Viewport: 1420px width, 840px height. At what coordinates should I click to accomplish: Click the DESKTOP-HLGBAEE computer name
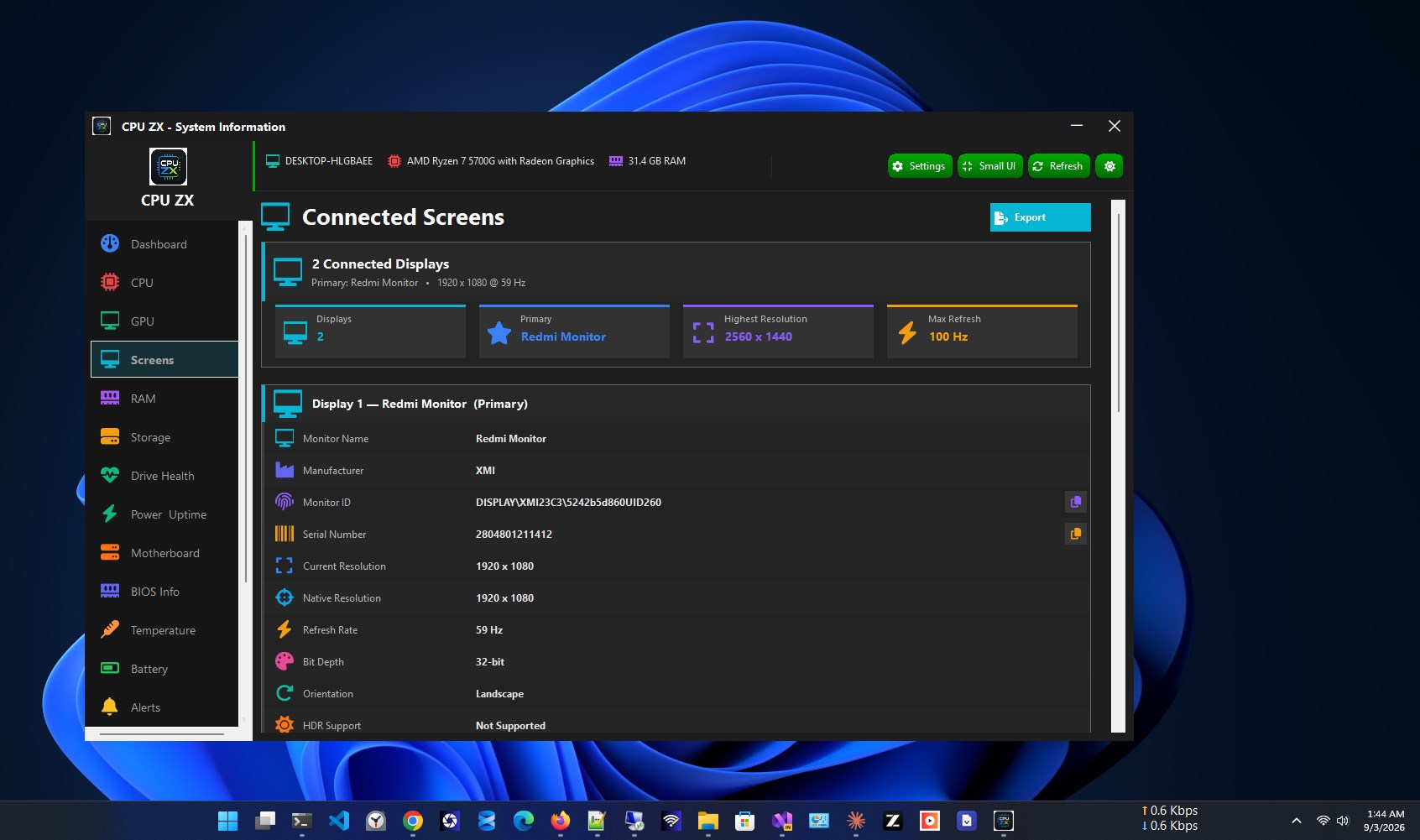[x=328, y=161]
